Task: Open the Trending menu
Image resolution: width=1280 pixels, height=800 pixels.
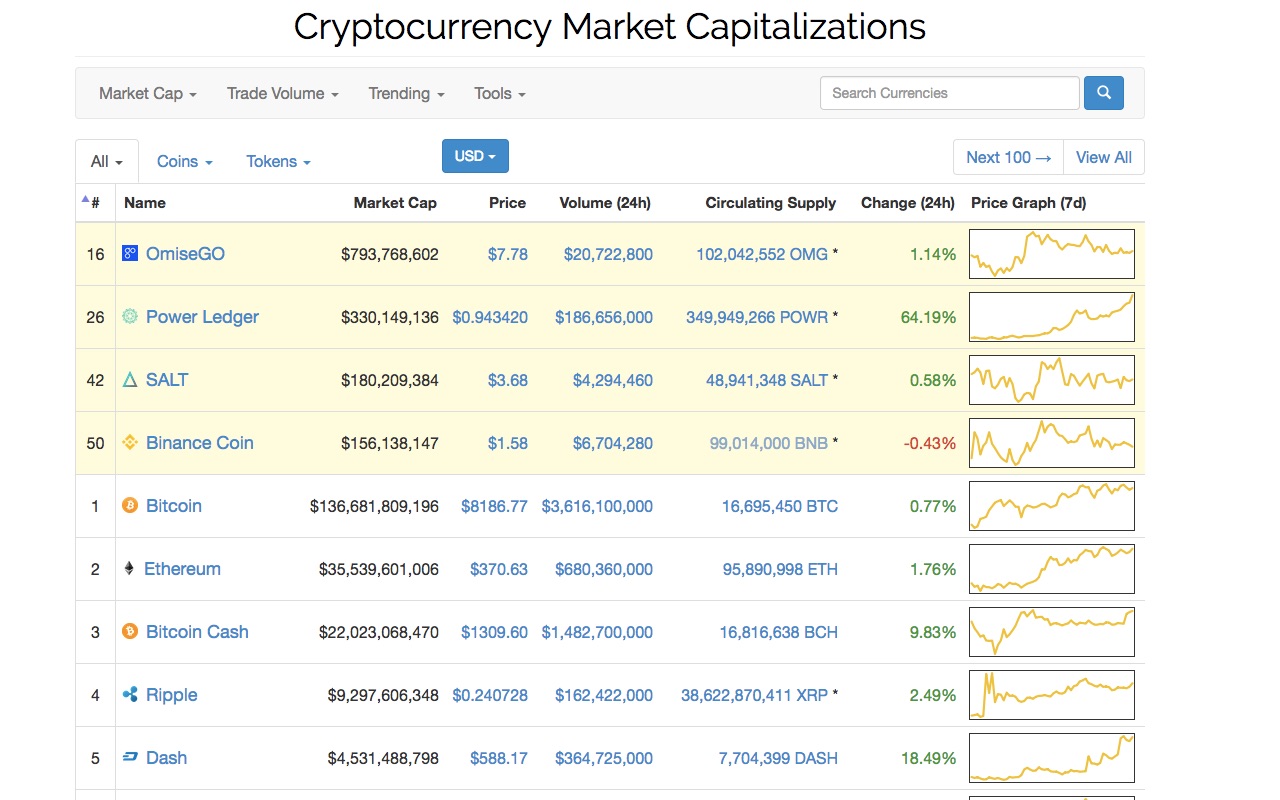Action: pos(405,93)
